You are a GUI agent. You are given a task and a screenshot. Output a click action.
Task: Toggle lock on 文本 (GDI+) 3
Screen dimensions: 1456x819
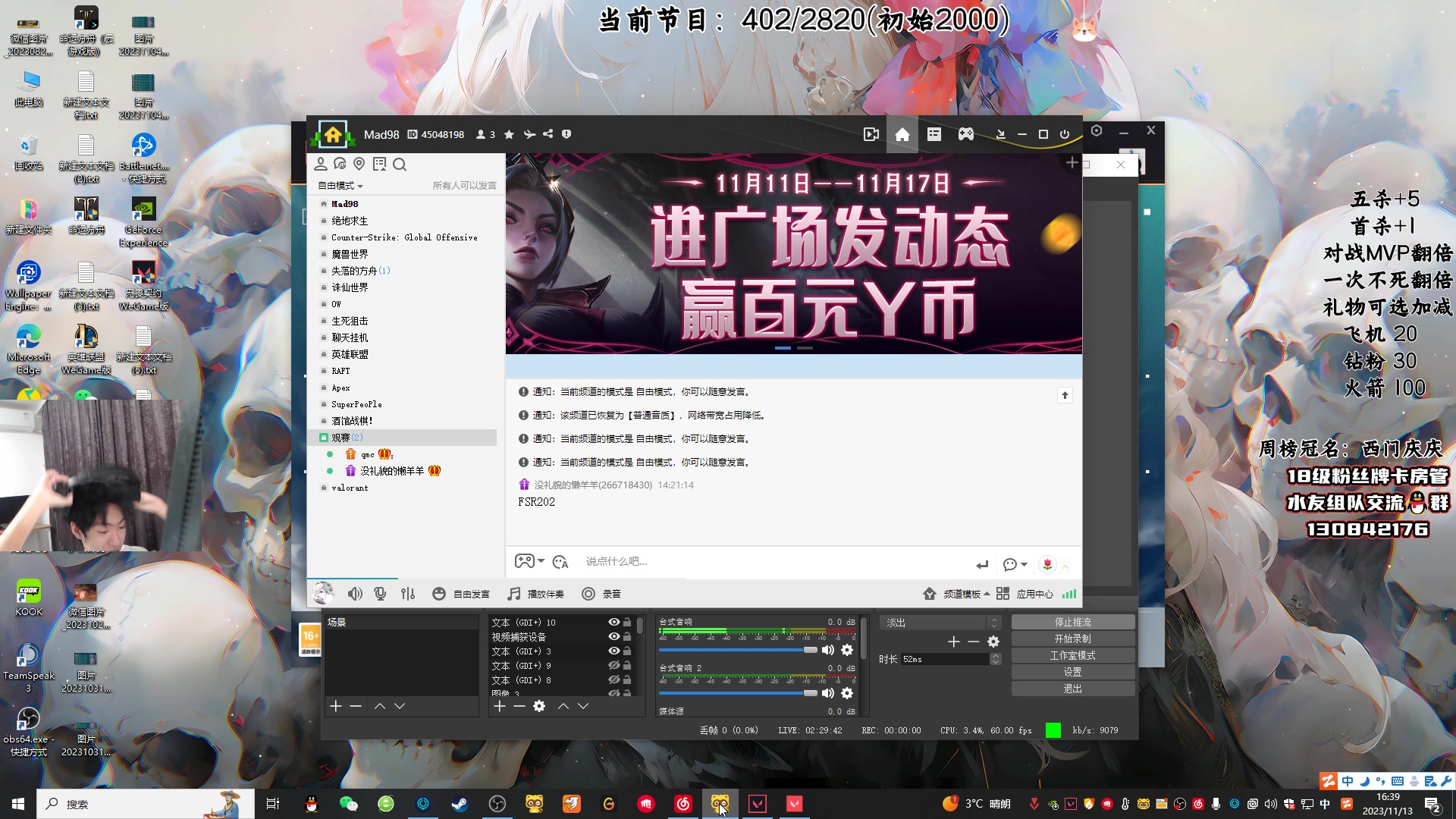(627, 651)
